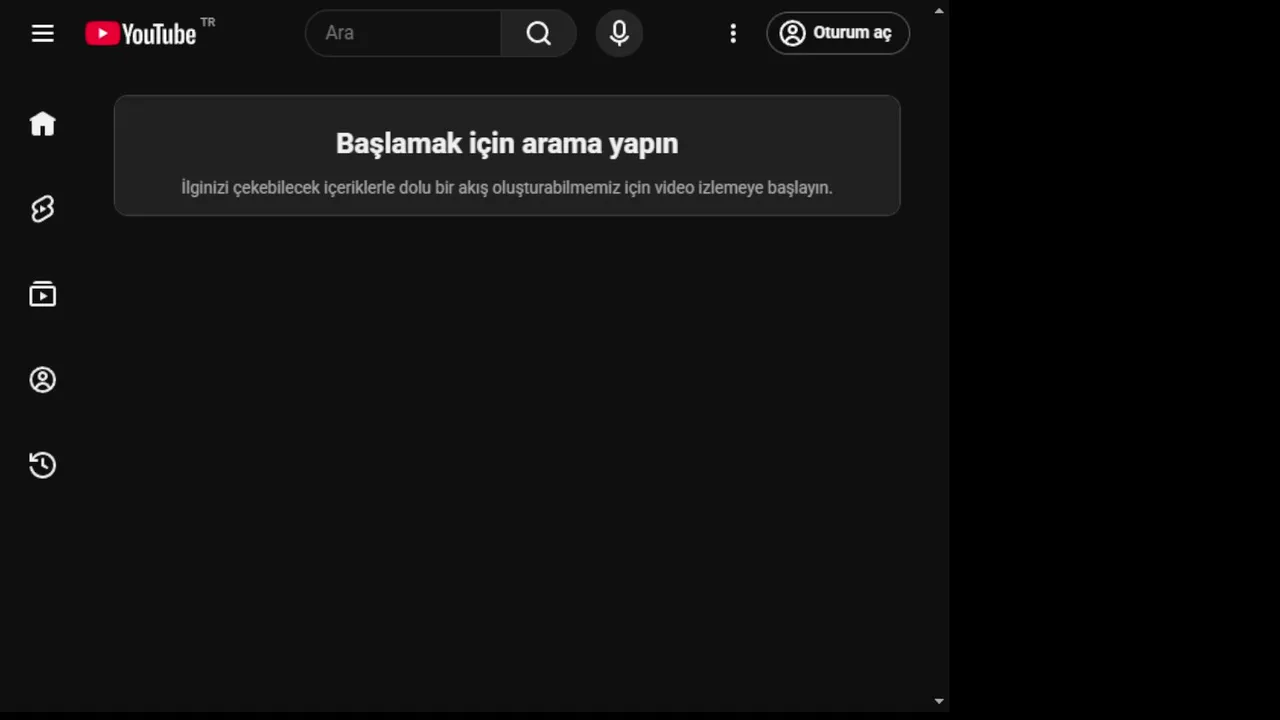Click the magnifying glass search button
Viewport: 1280px width, 720px height.
539,33
